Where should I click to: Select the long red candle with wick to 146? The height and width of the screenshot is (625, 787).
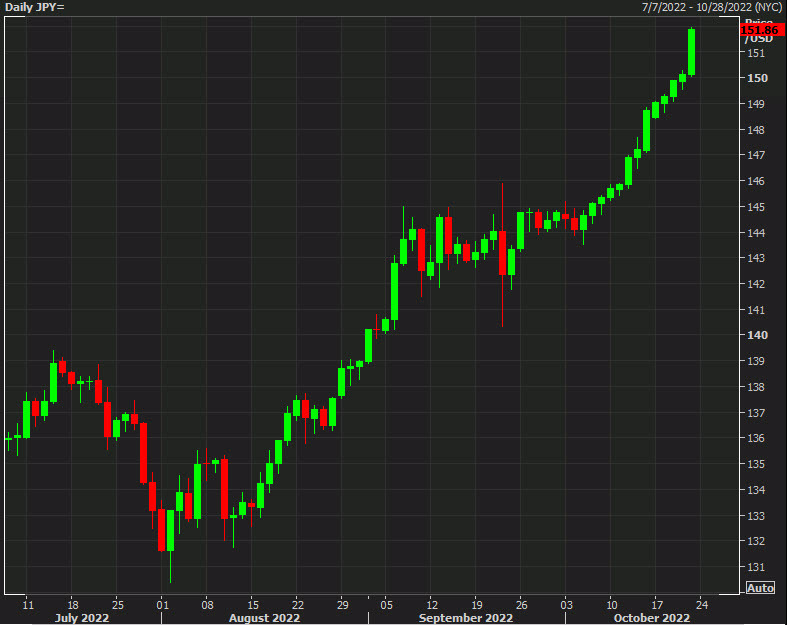pos(502,253)
